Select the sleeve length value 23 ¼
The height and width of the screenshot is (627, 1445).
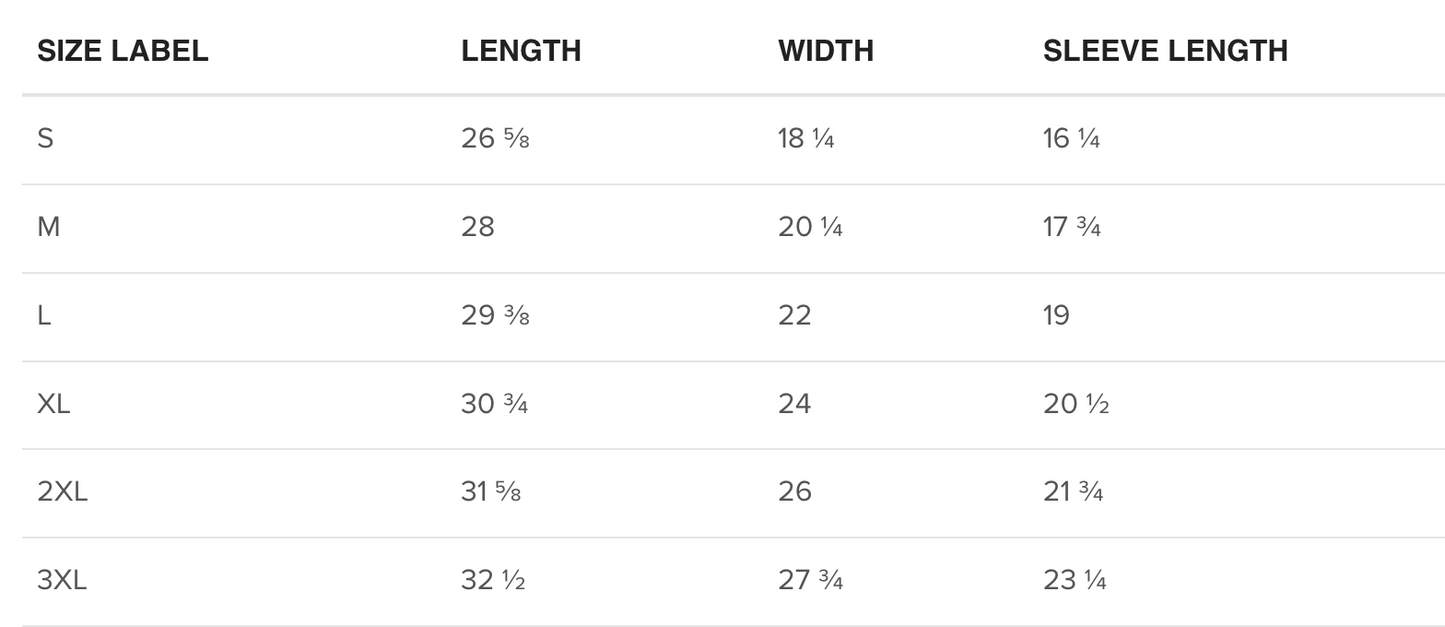coord(1075,580)
